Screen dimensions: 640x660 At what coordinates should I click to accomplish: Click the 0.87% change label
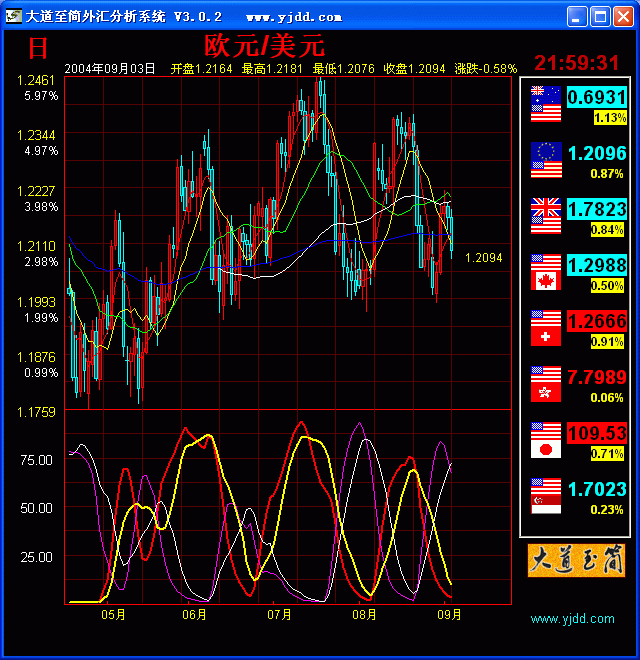[607, 173]
